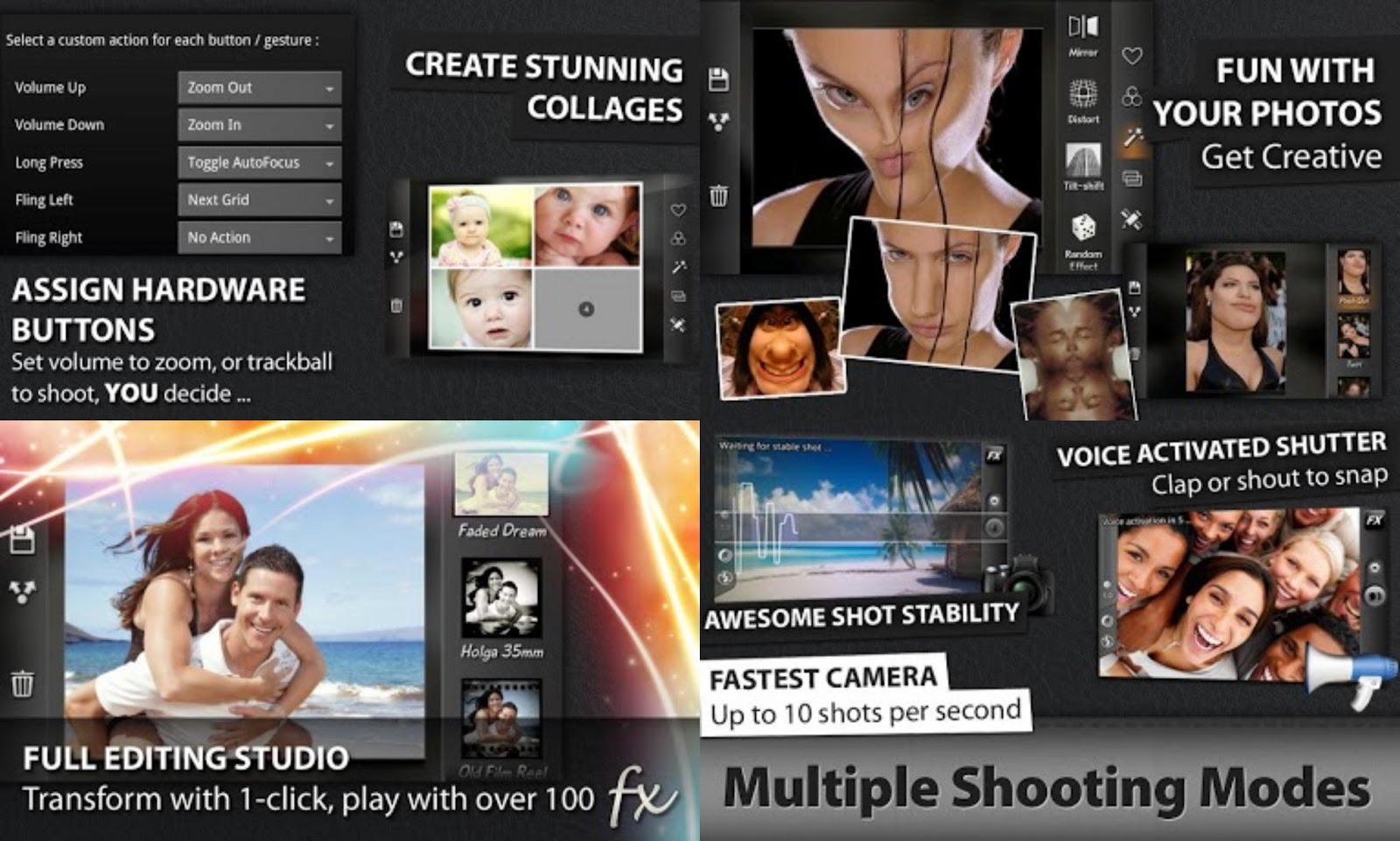Tap the round shutter in the voice activation viewfinder

point(1375,596)
